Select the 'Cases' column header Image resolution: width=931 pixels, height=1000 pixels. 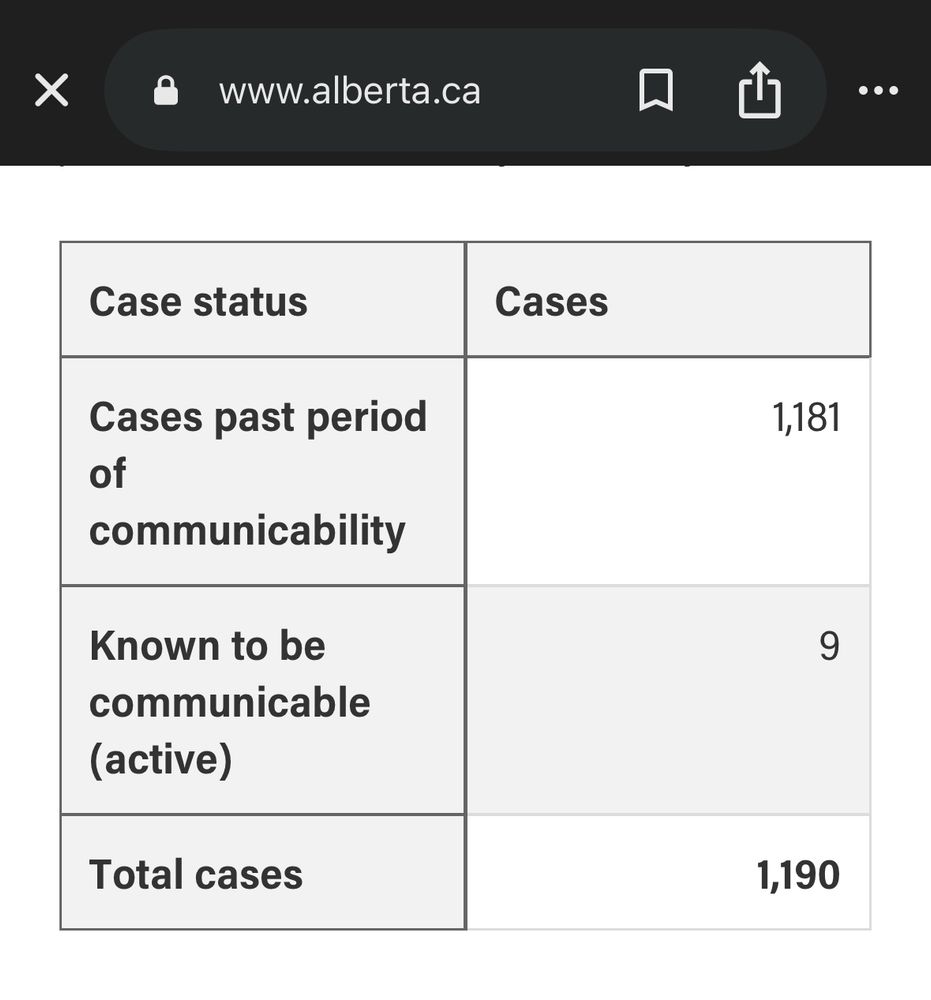point(551,301)
